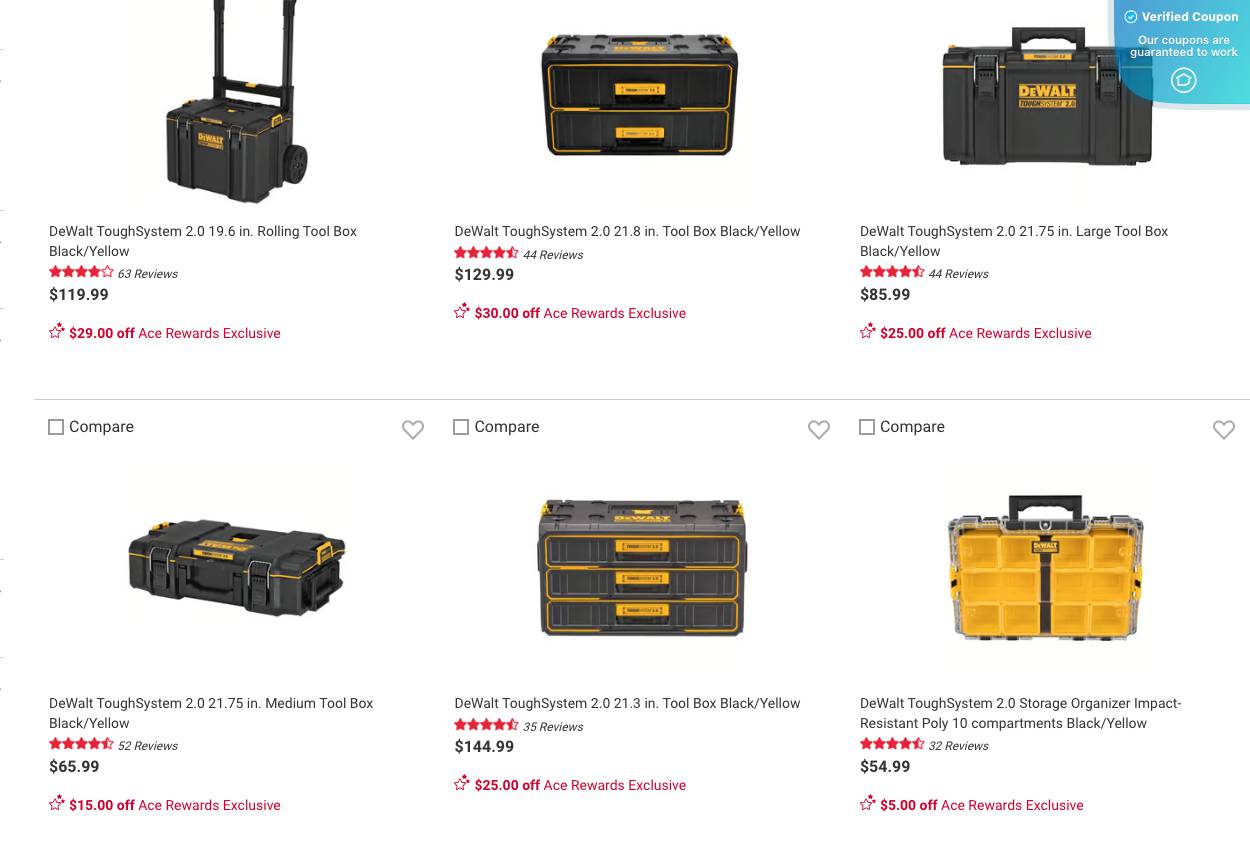This screenshot has height=855, width=1250.
Task: Open the 21.8 in. Tool Box product link
Action: 627,231
